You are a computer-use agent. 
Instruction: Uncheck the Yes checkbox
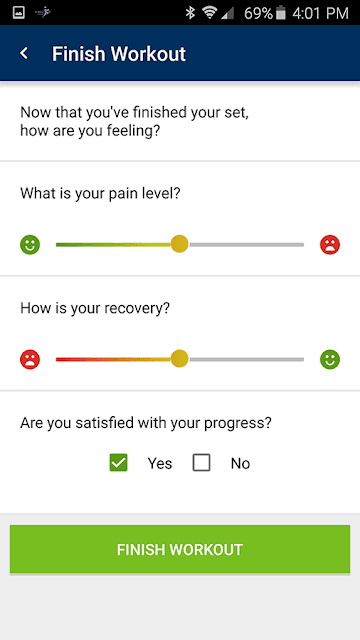click(x=118, y=463)
